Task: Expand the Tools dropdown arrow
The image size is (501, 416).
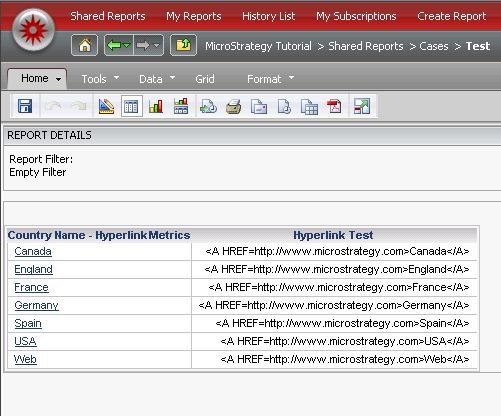Action: 116,77
